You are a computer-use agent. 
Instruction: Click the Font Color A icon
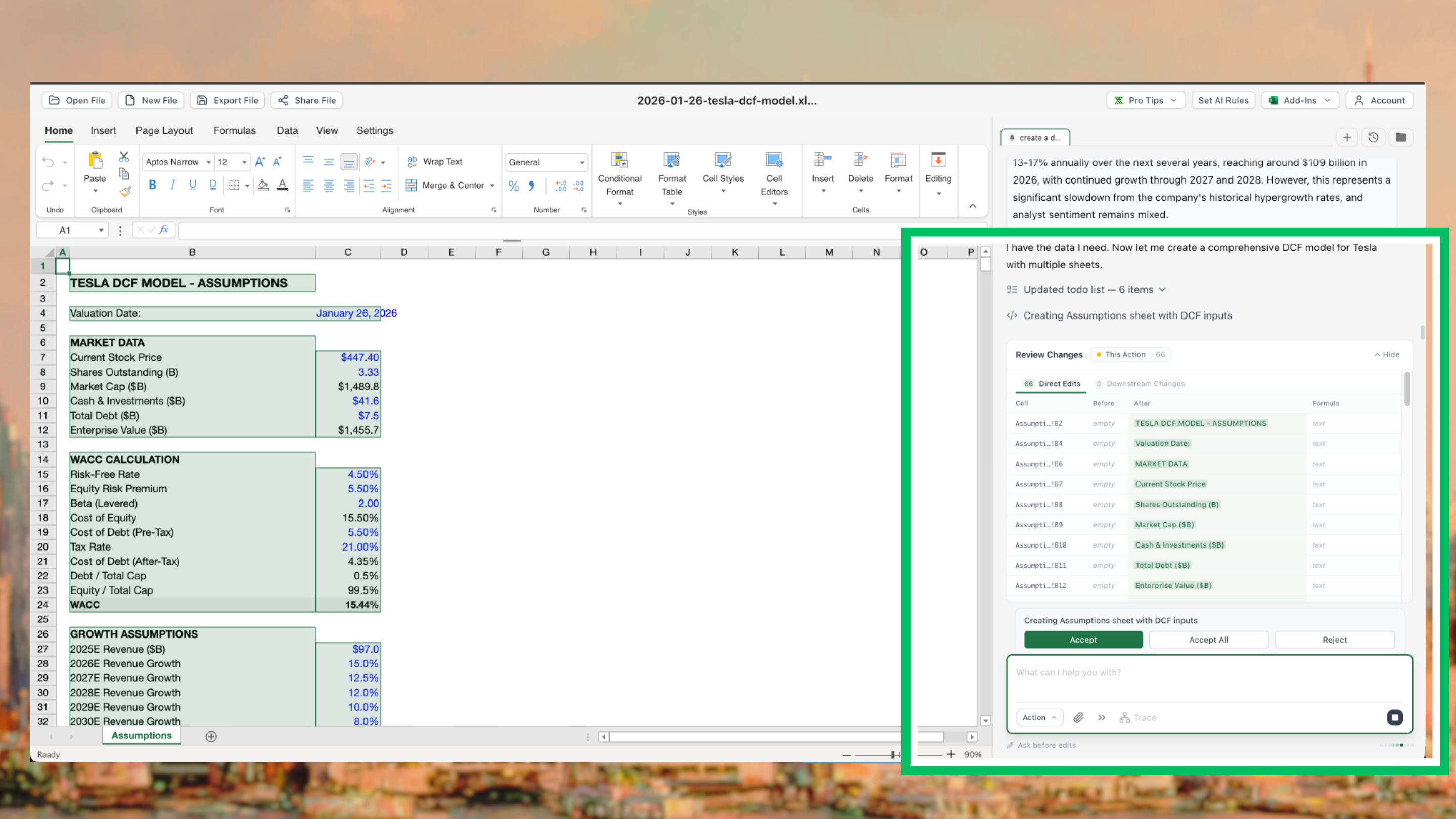tap(283, 185)
